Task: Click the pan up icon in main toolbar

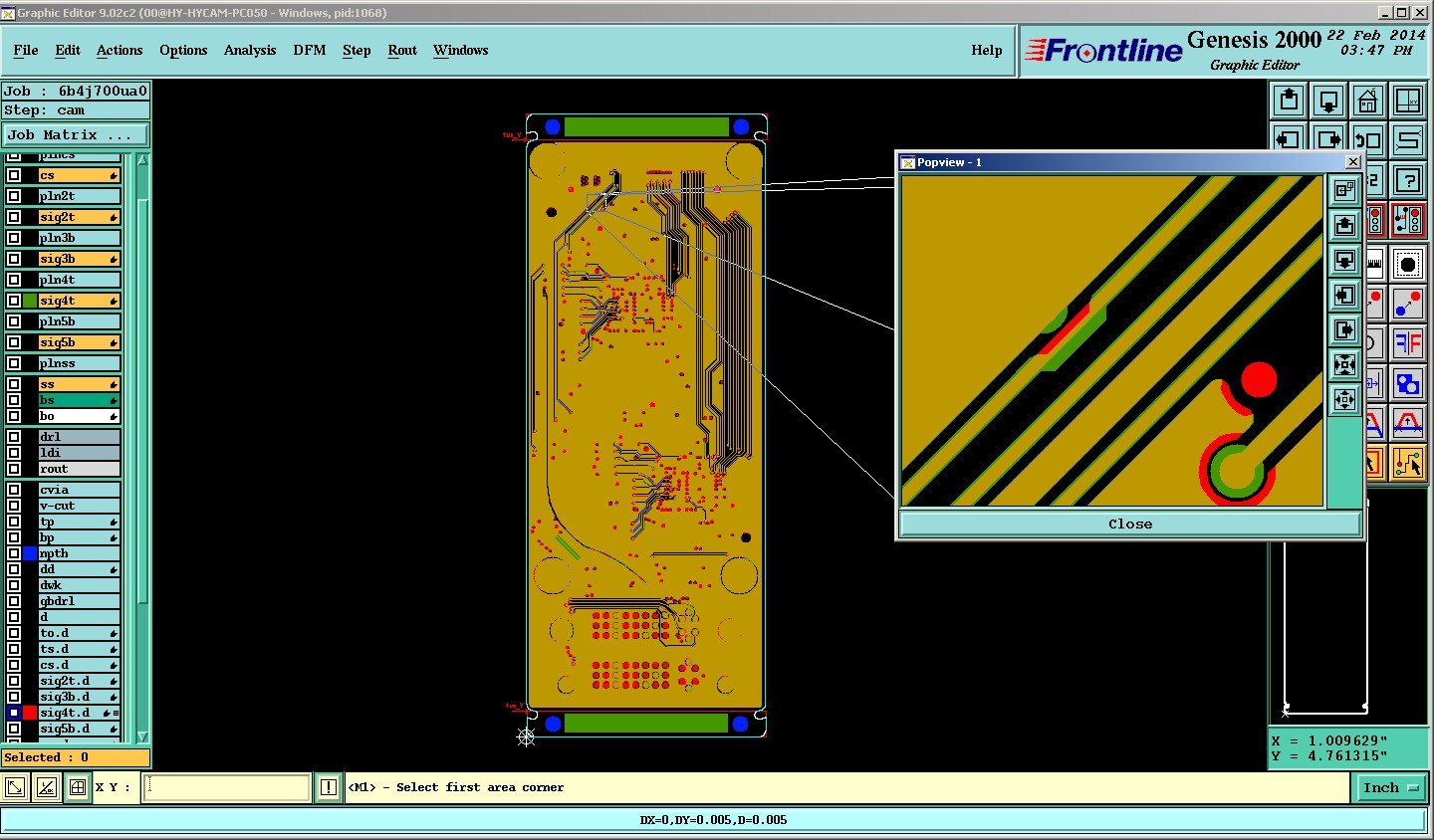Action: [x=1289, y=101]
